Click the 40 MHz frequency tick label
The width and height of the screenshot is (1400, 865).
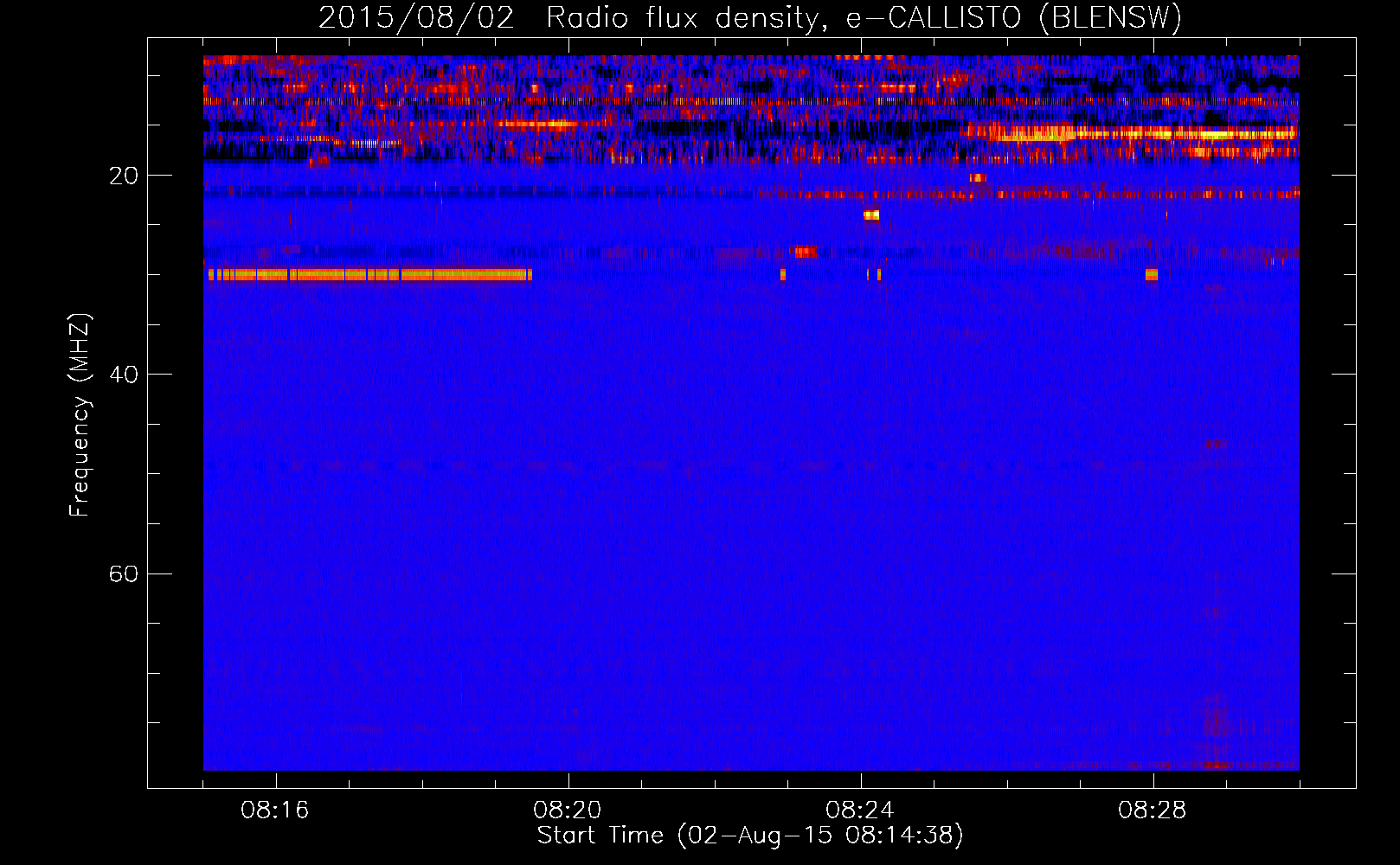pos(124,375)
